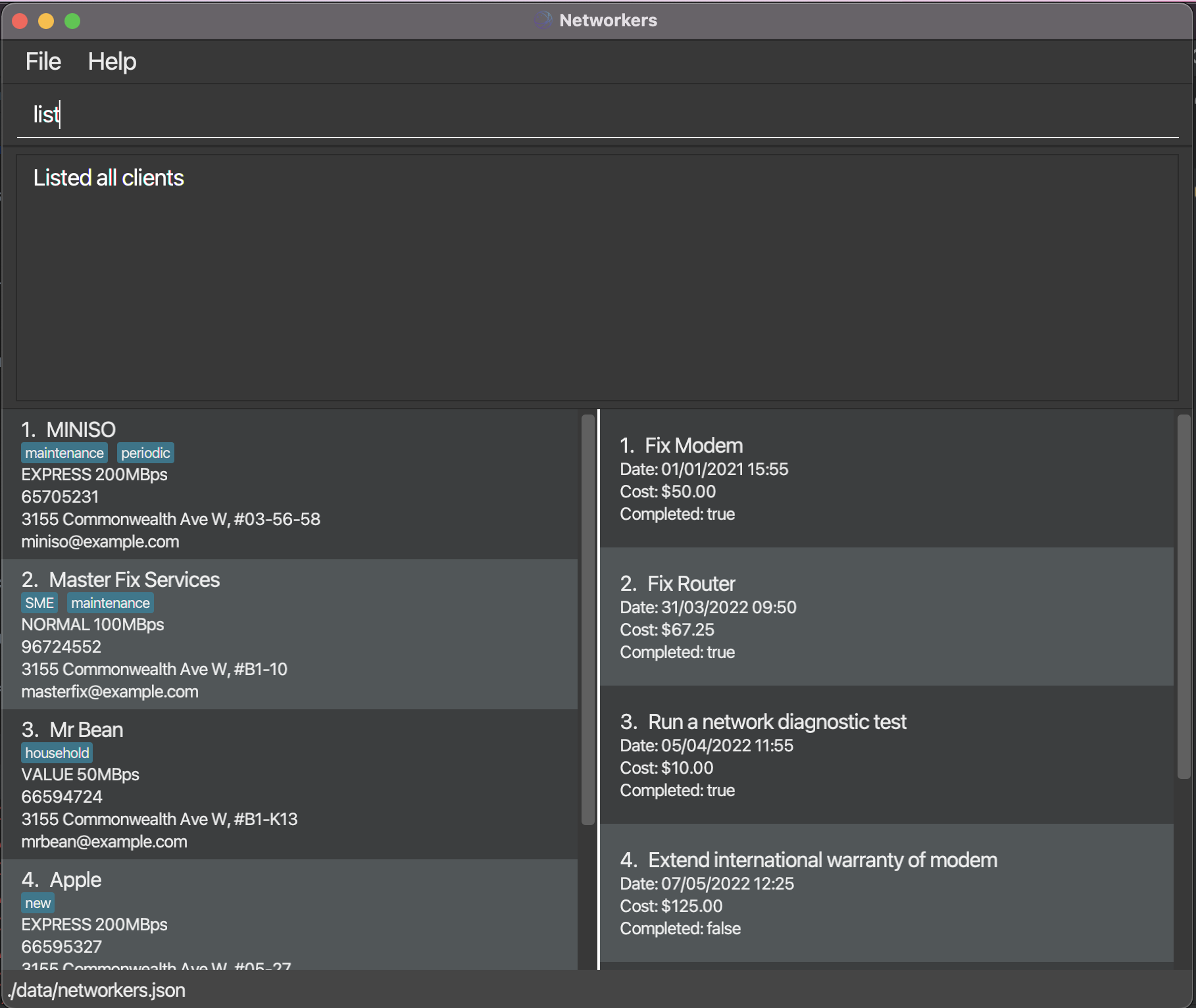Click the Networkers window title icon
The height and width of the screenshot is (1008, 1196).
(x=543, y=20)
